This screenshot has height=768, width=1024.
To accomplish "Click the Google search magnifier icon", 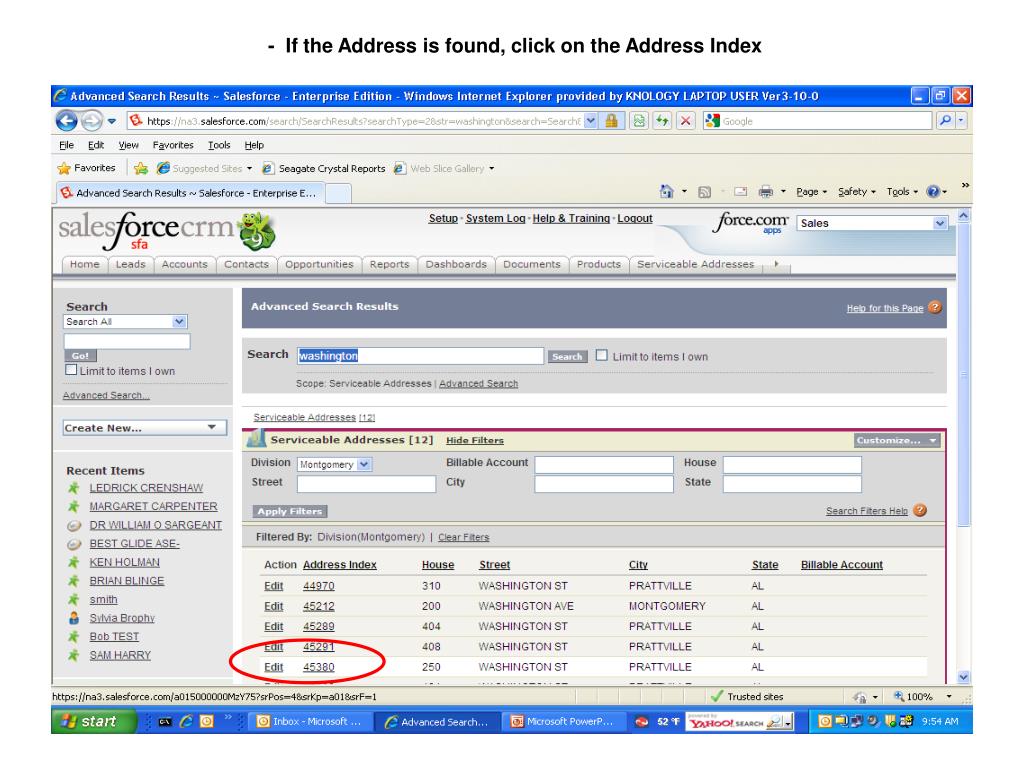I will coord(944,121).
